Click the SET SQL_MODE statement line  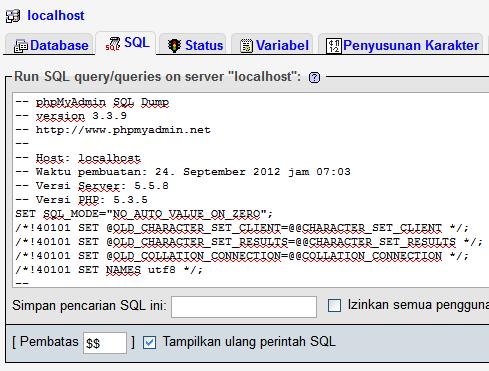[144, 214]
